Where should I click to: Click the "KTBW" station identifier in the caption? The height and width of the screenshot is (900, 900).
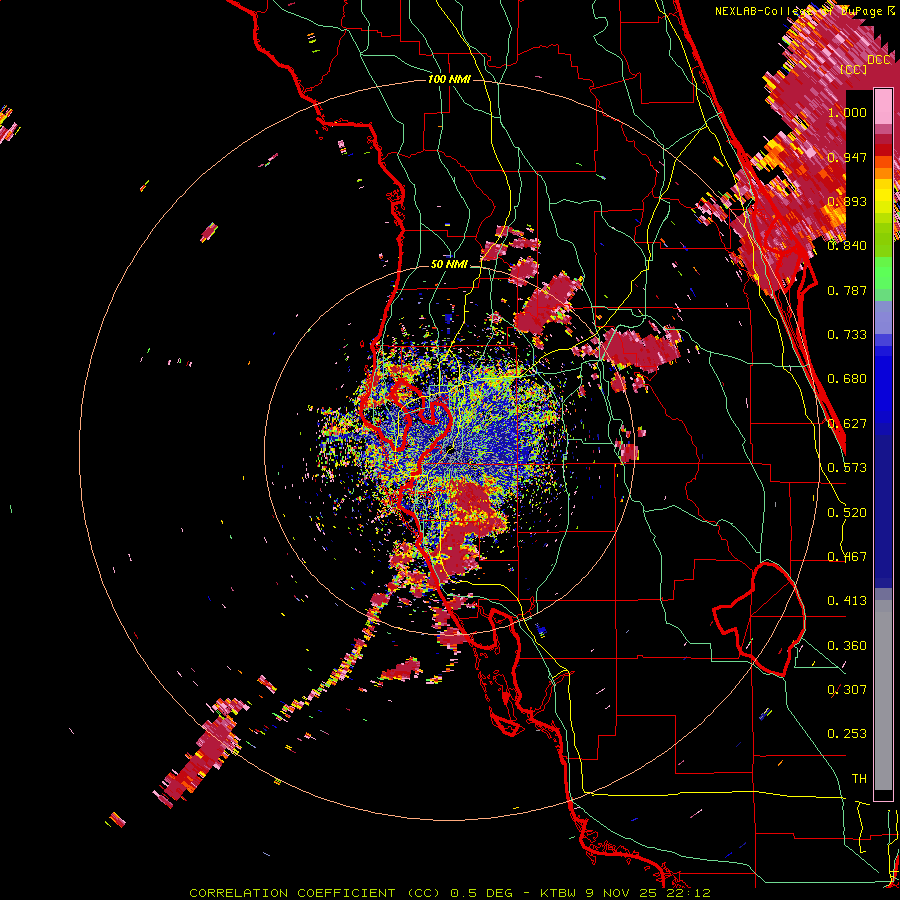point(560,893)
